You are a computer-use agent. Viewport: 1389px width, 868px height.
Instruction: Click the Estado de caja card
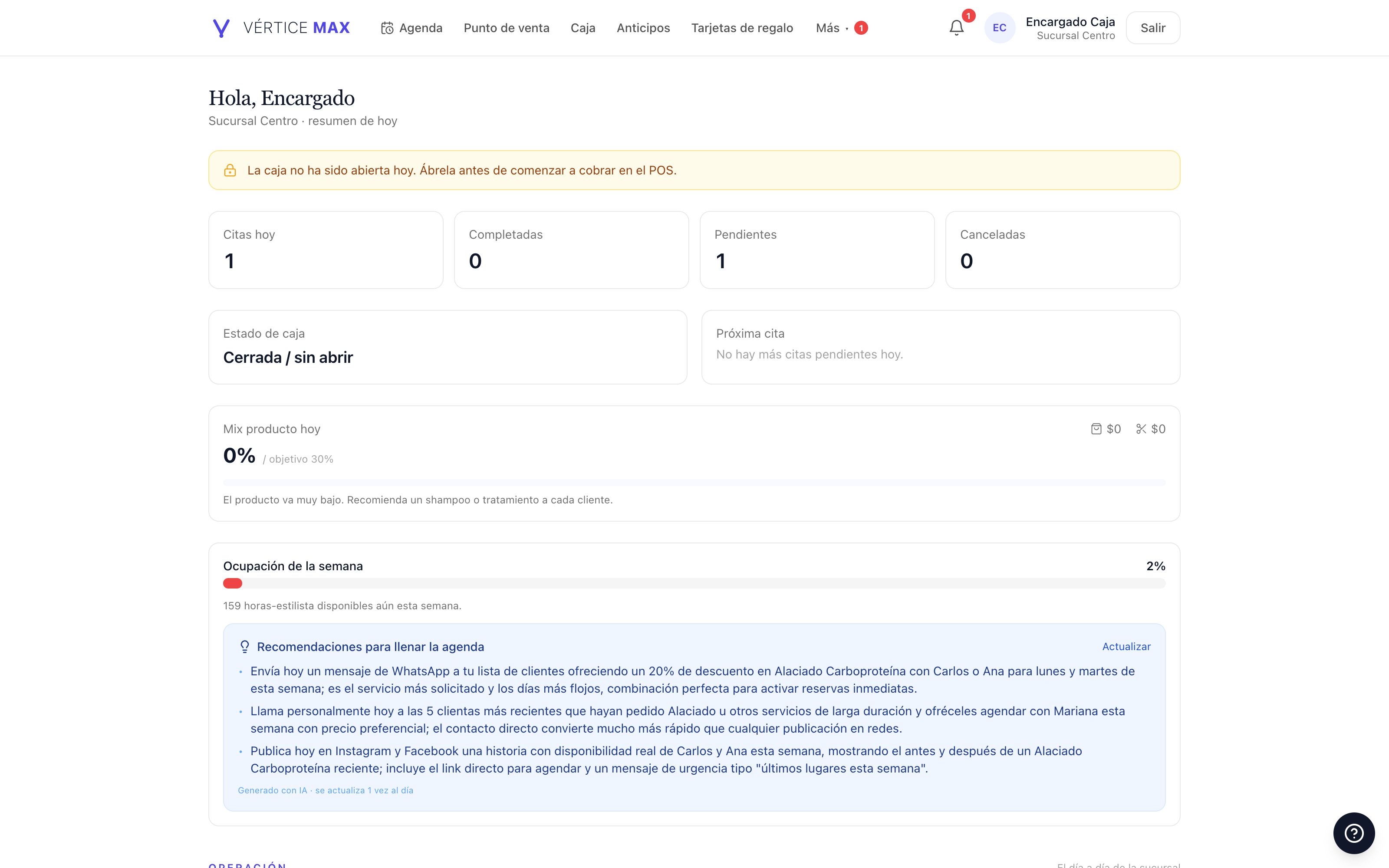pos(448,347)
